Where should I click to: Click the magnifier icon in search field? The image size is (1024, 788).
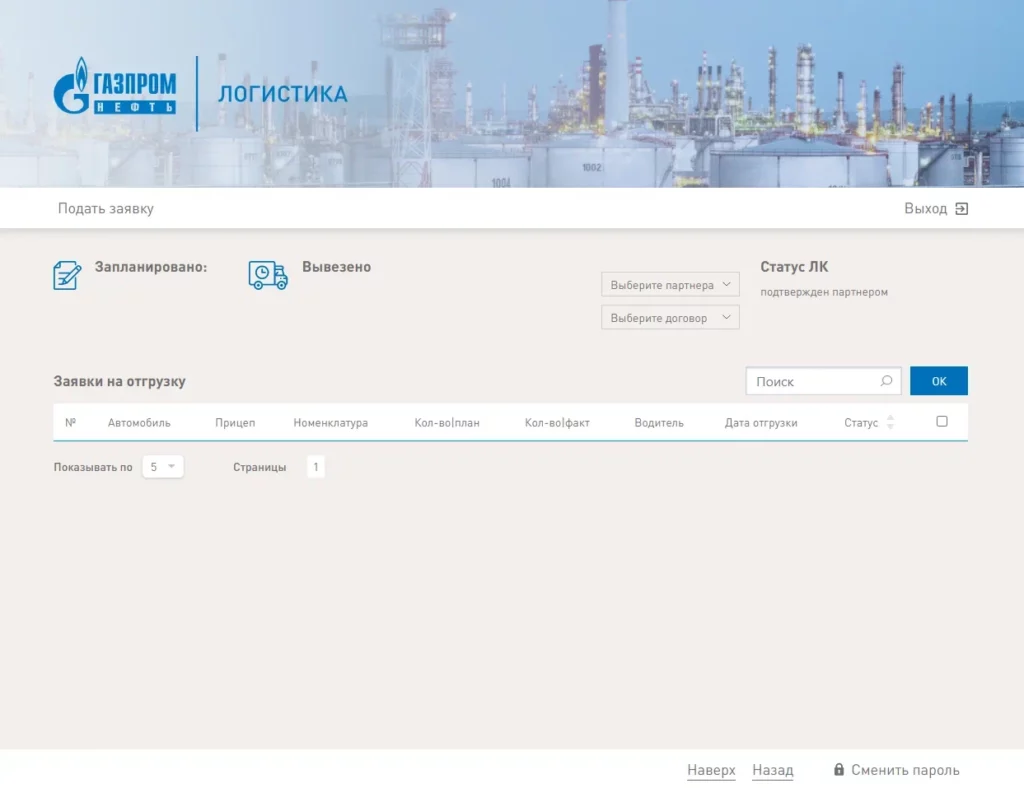coord(886,381)
